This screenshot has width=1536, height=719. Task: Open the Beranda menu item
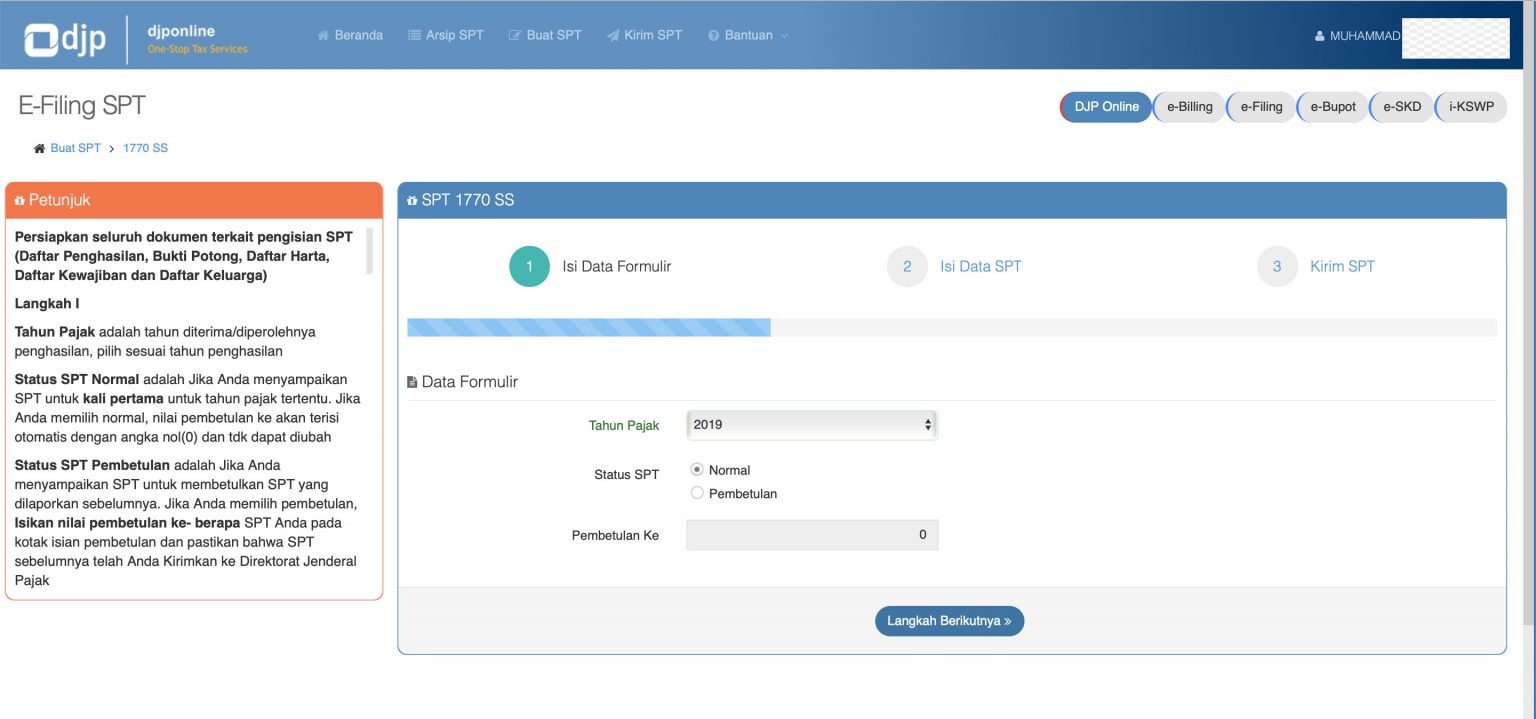tap(350, 34)
